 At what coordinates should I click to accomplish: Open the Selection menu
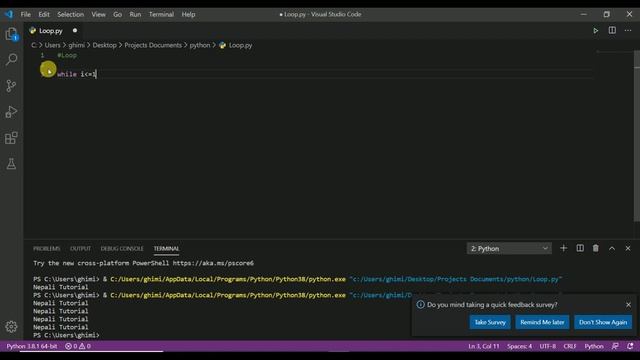click(70, 14)
